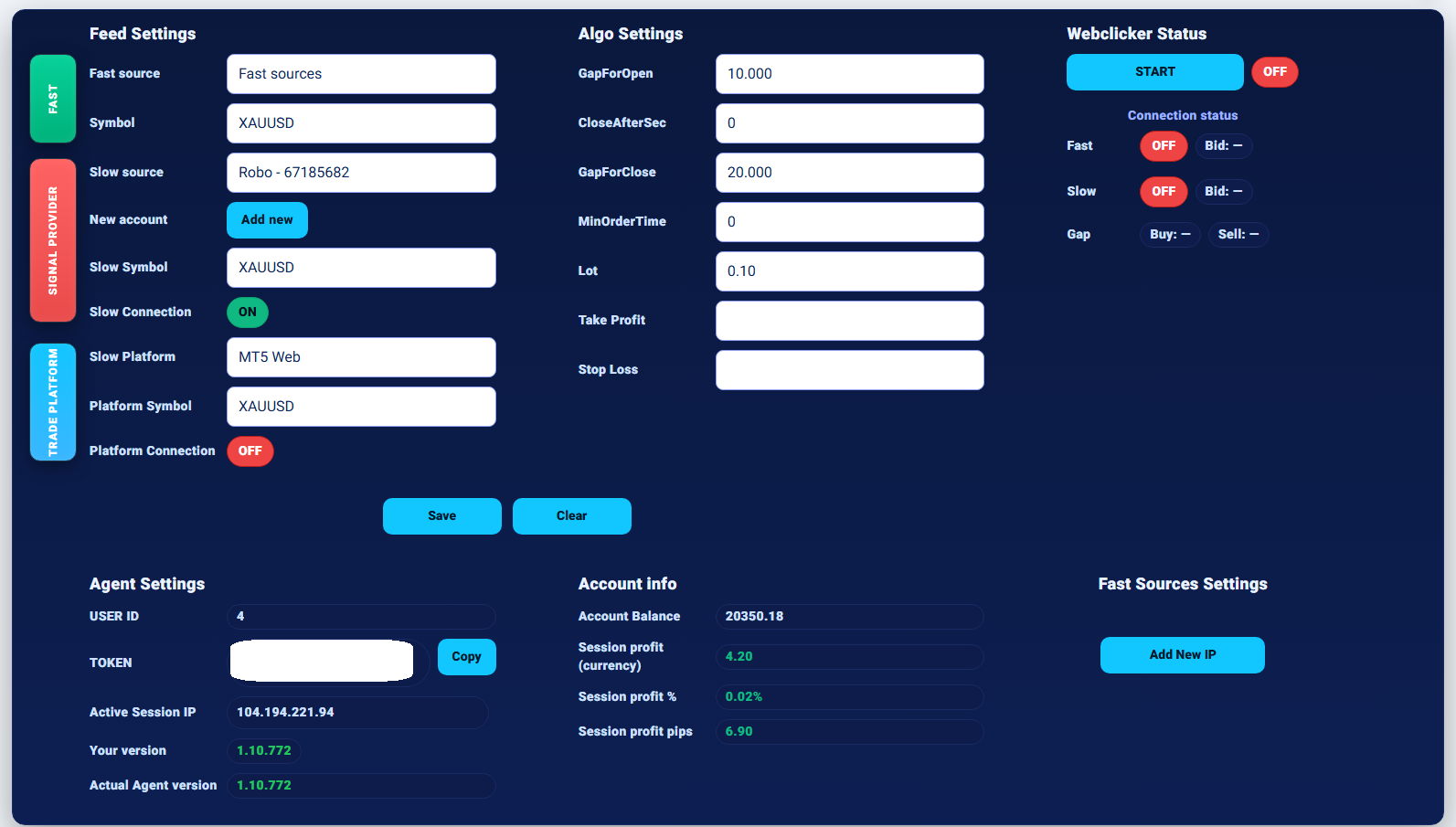Copy the agent token with Copy button
This screenshot has width=1456, height=827.
(x=466, y=657)
